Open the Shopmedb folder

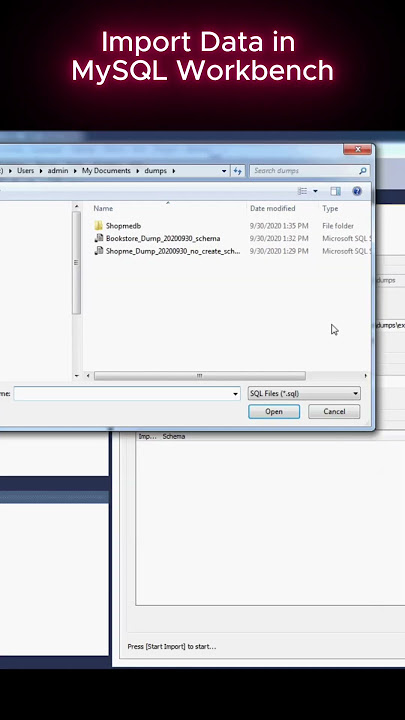98,225
